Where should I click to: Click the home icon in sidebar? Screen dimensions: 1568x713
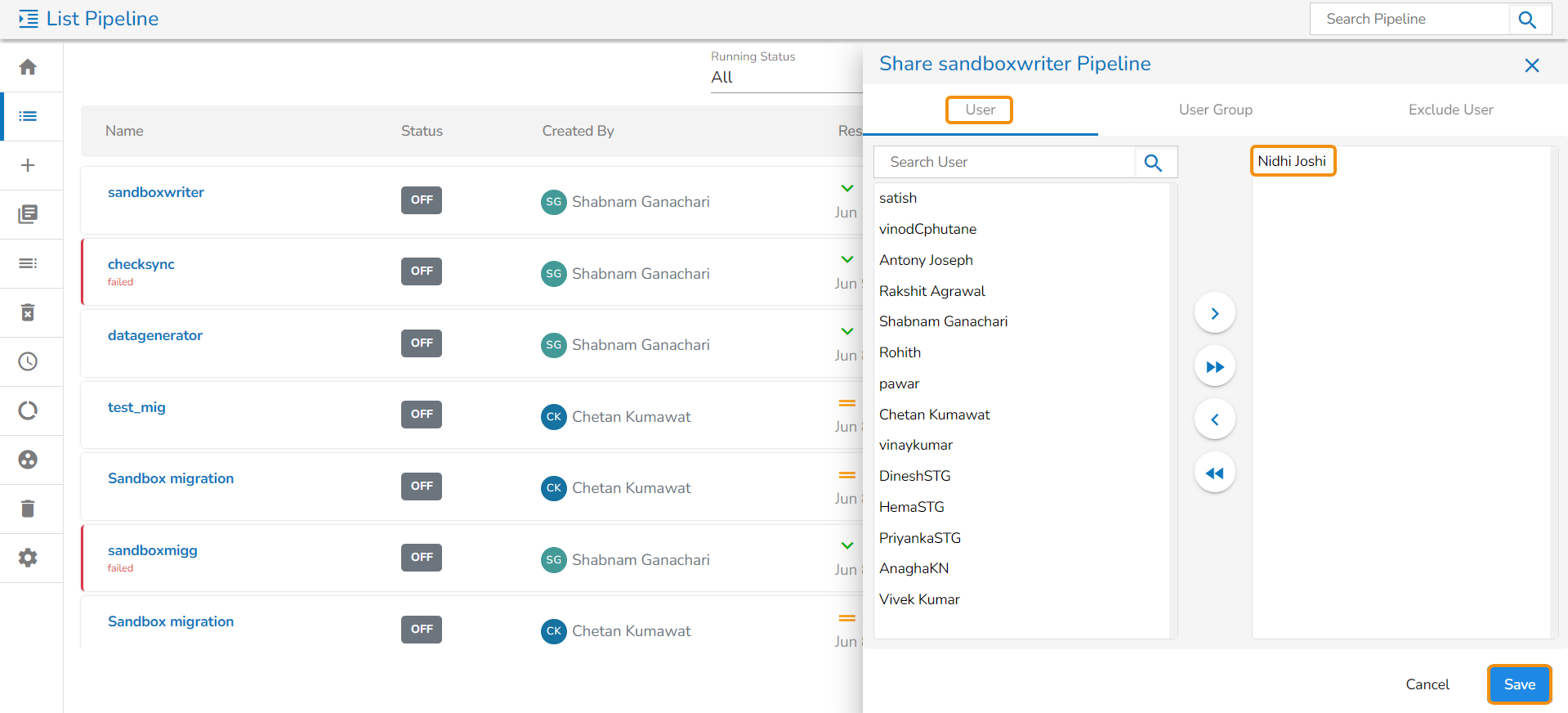point(28,67)
